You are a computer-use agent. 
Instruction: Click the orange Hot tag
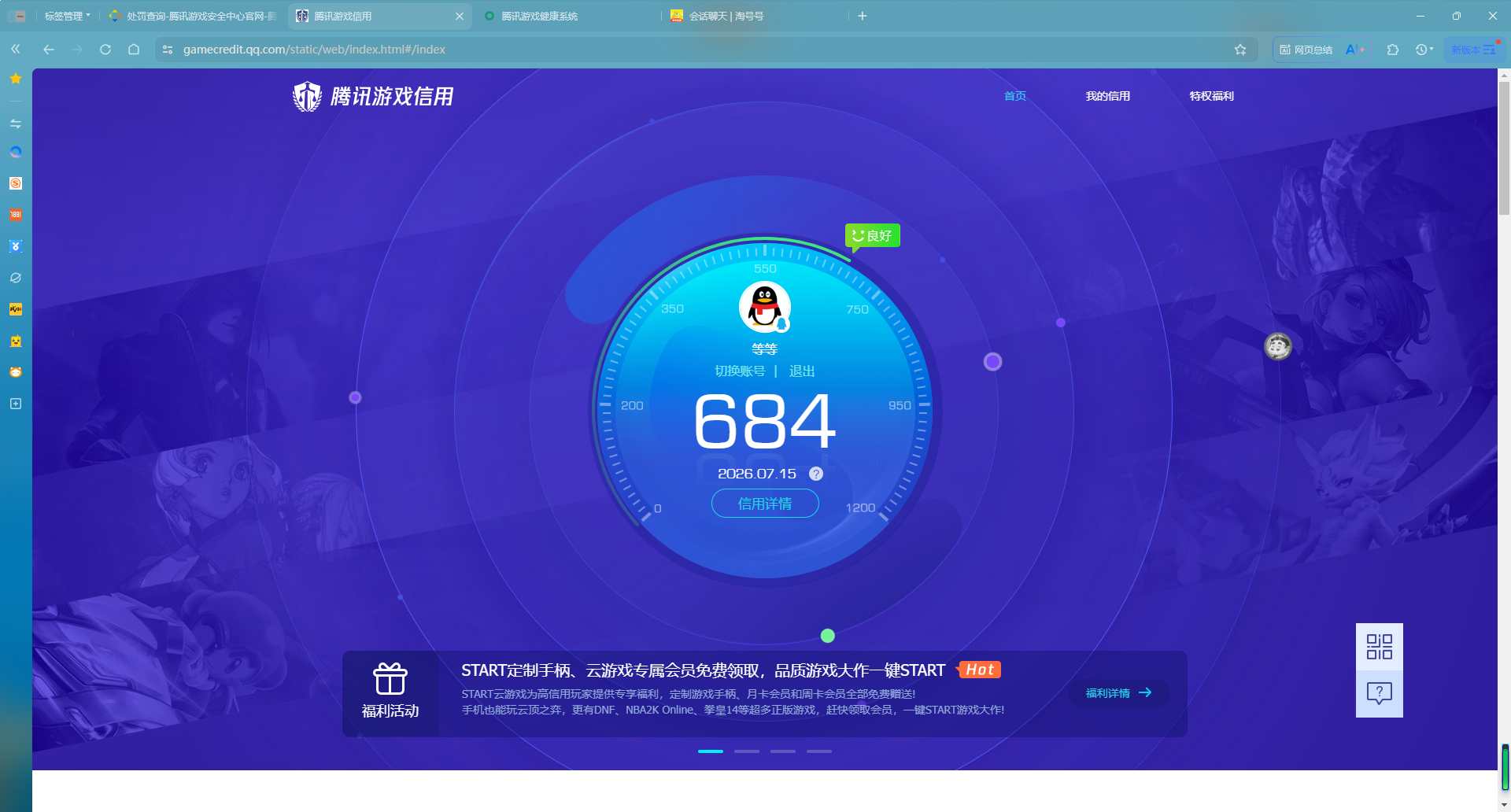(980, 670)
